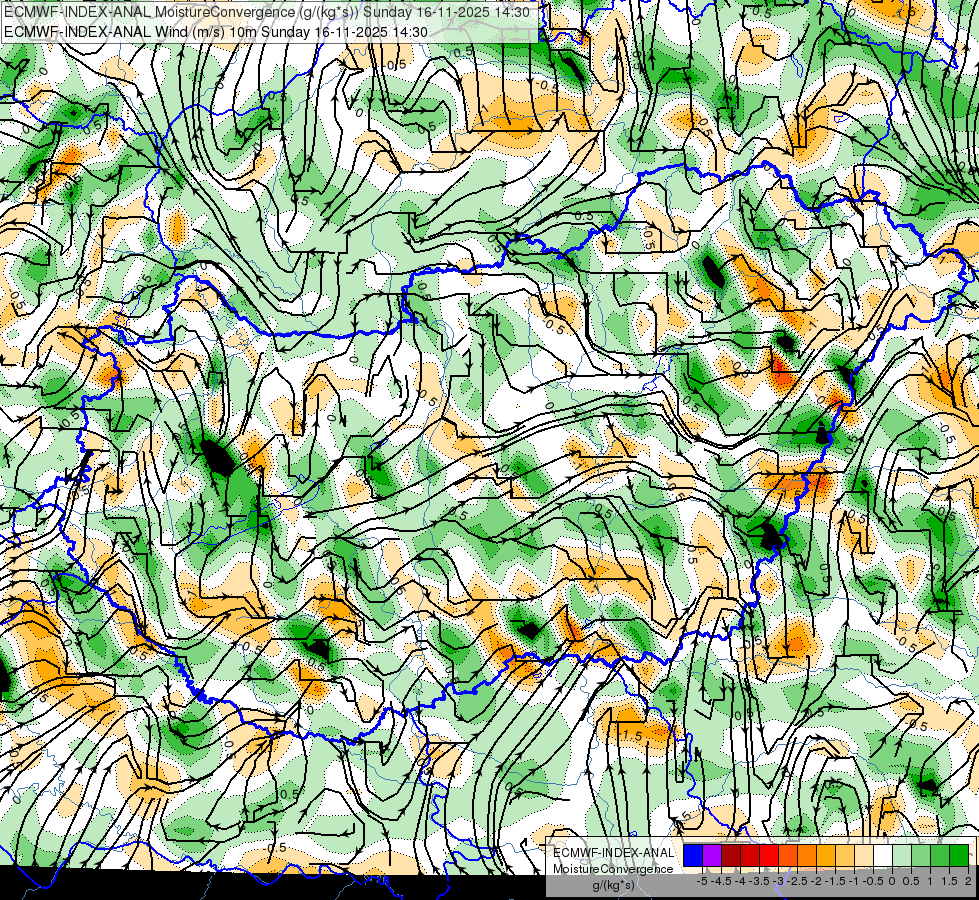Click the legend label MoistureConvergence
Screen dimensions: 979x900
click(x=613, y=869)
